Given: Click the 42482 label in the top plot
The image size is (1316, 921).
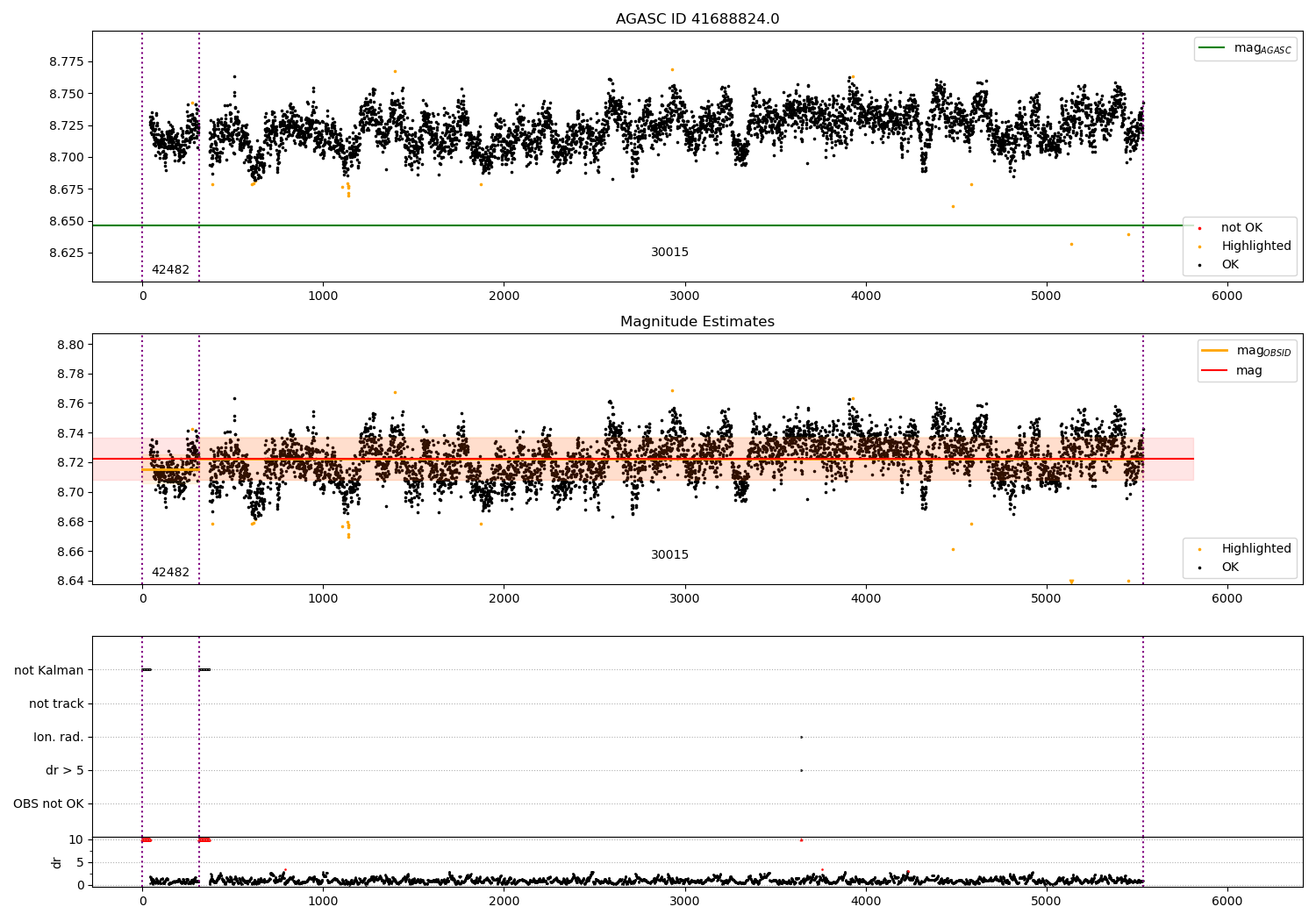Looking at the screenshot, I should click(170, 270).
